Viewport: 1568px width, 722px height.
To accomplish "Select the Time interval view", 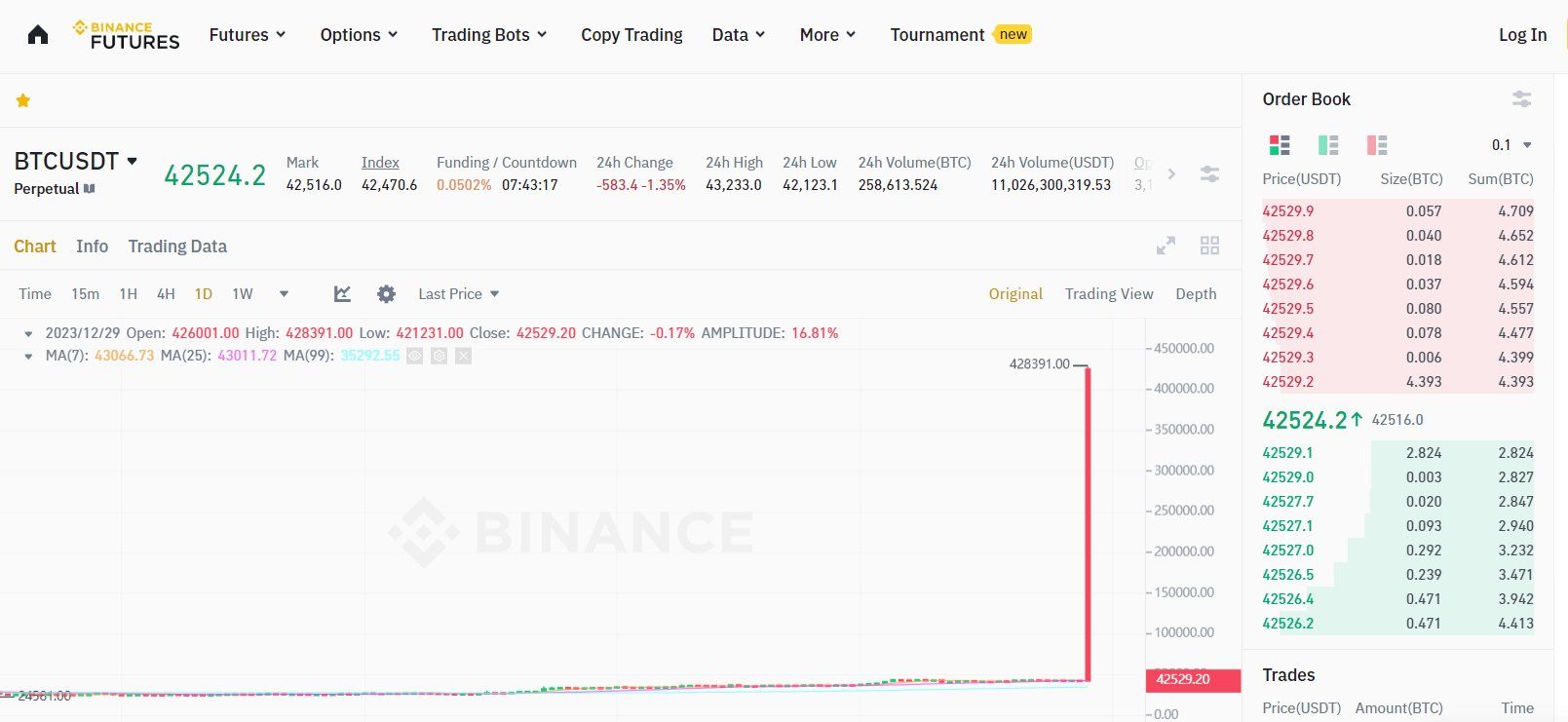I will tap(35, 294).
